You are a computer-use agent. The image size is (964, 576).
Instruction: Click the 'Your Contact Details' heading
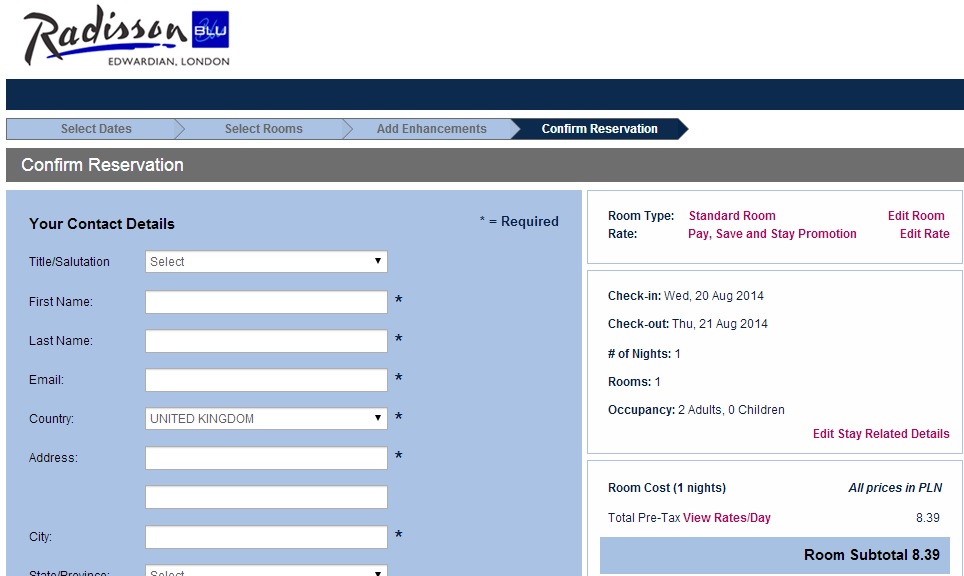(x=101, y=224)
